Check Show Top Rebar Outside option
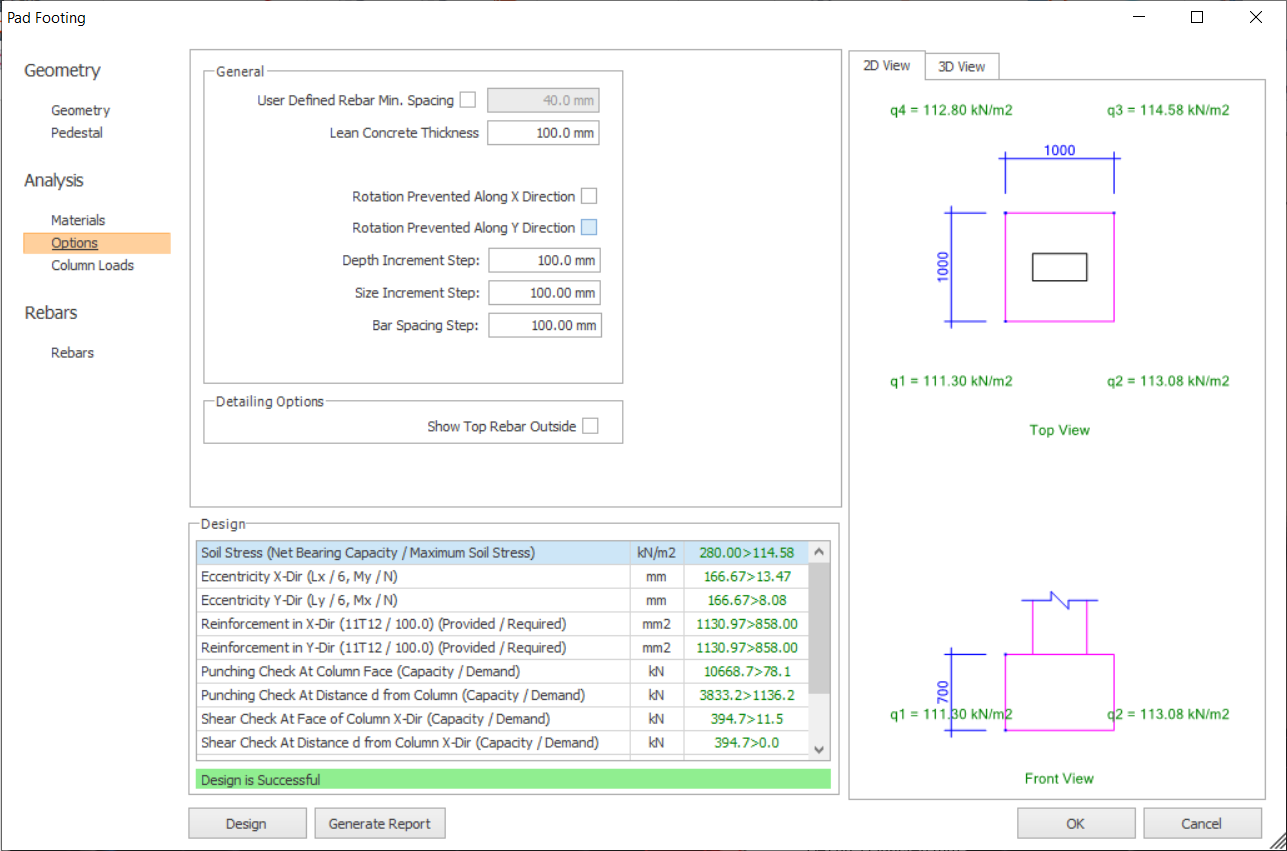 (x=591, y=426)
